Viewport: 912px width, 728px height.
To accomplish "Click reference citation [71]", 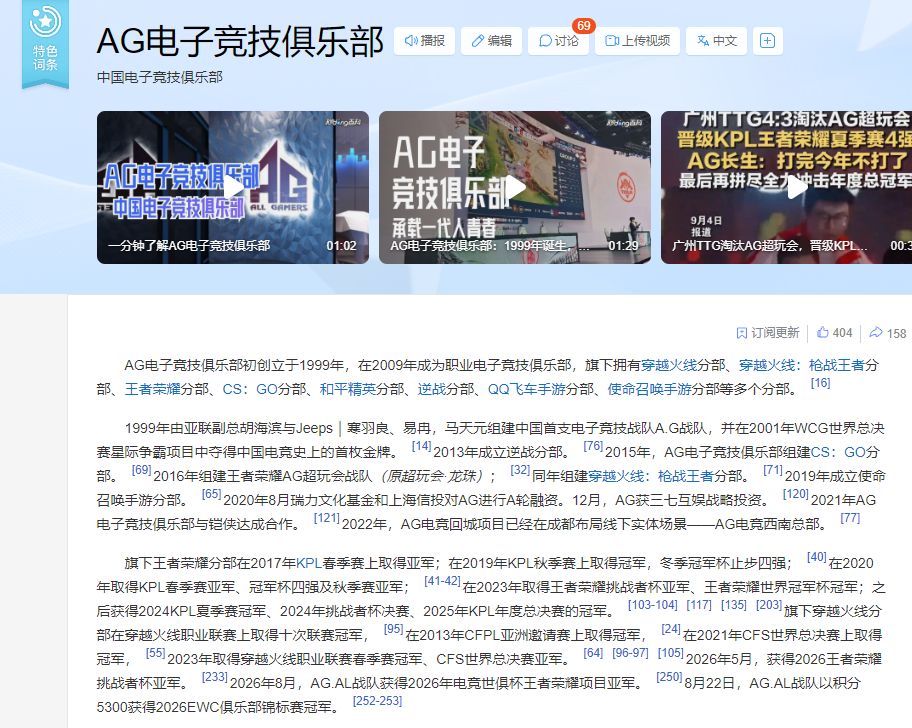I will (x=772, y=470).
